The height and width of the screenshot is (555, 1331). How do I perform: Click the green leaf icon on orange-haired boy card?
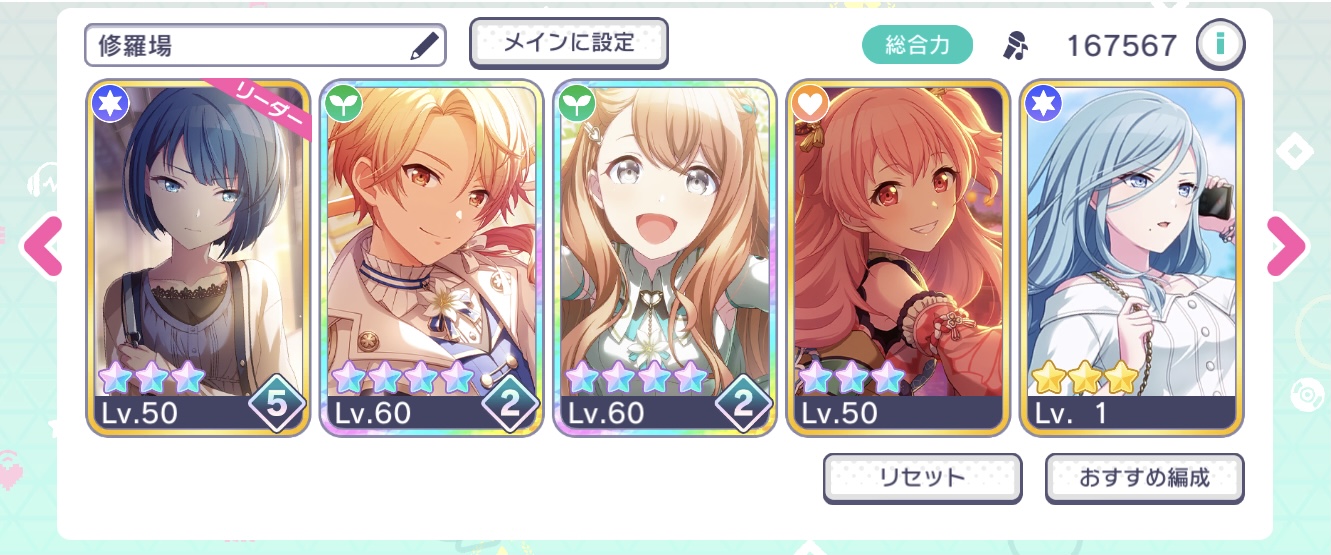[343, 103]
